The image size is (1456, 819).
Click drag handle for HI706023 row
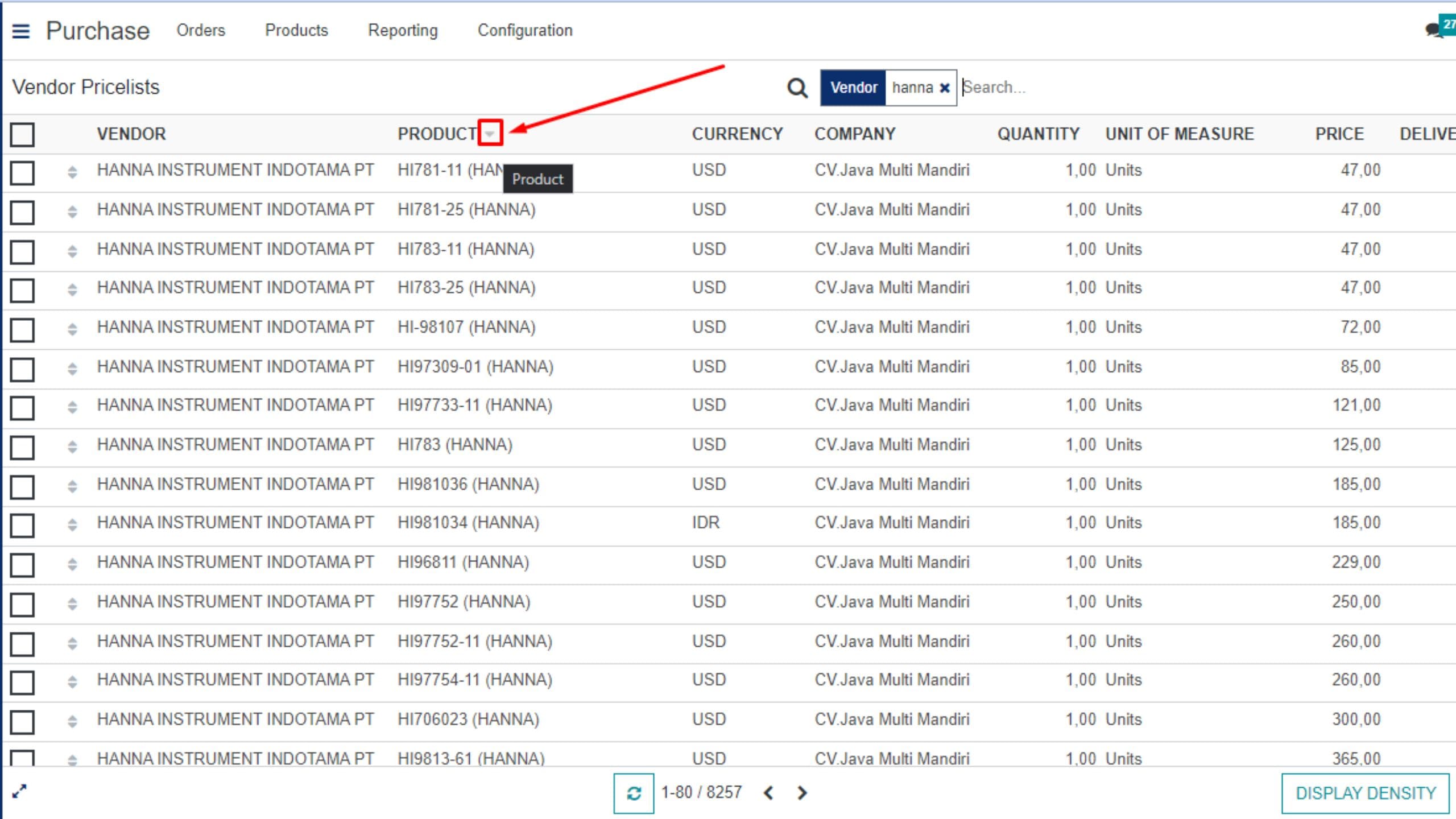click(x=72, y=721)
